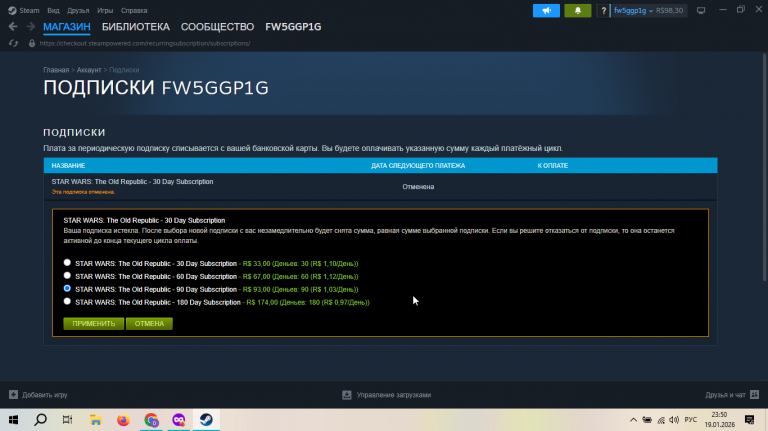Open Chrome from the taskbar

tap(151, 420)
